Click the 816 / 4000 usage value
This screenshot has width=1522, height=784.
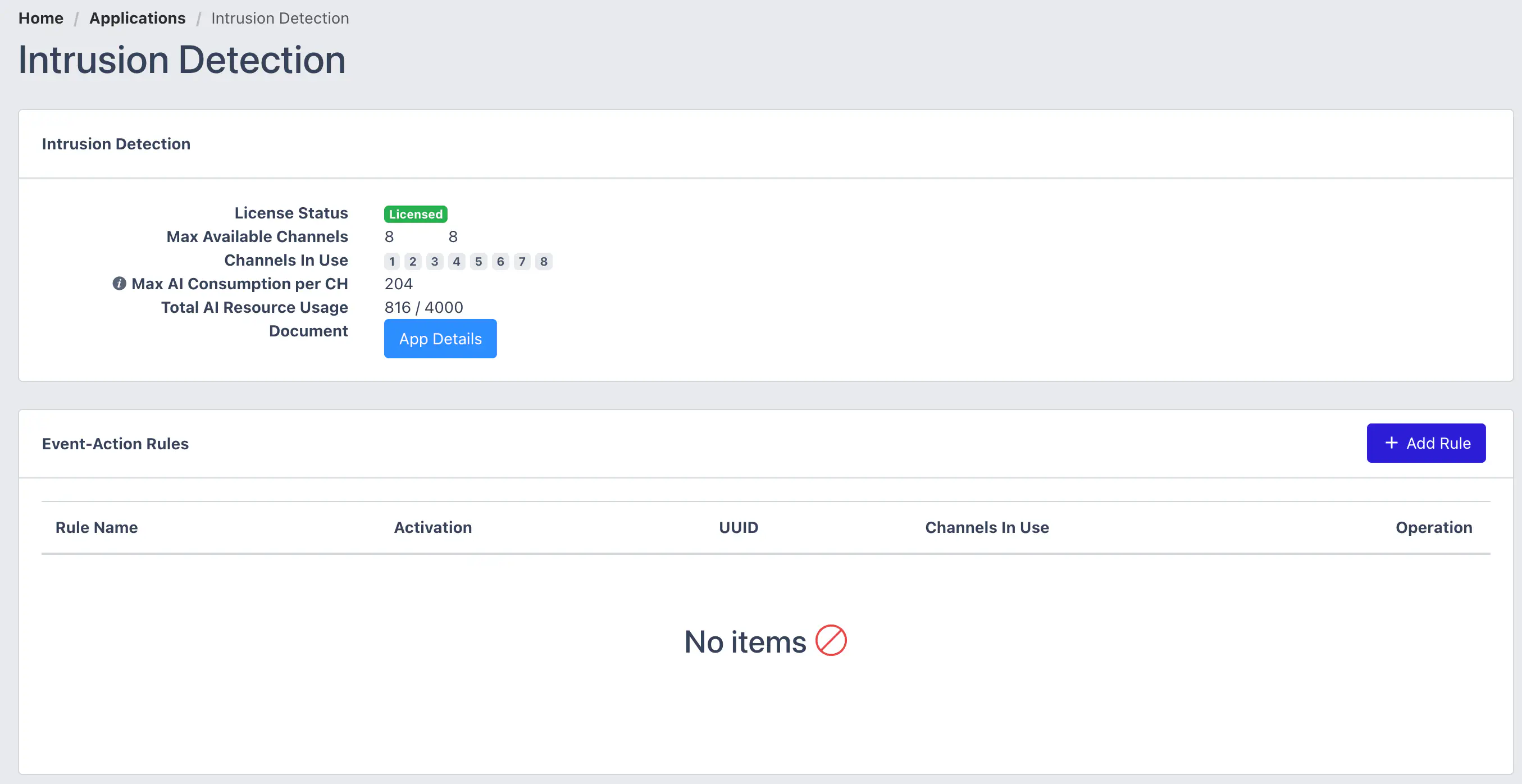pyautogui.click(x=423, y=307)
